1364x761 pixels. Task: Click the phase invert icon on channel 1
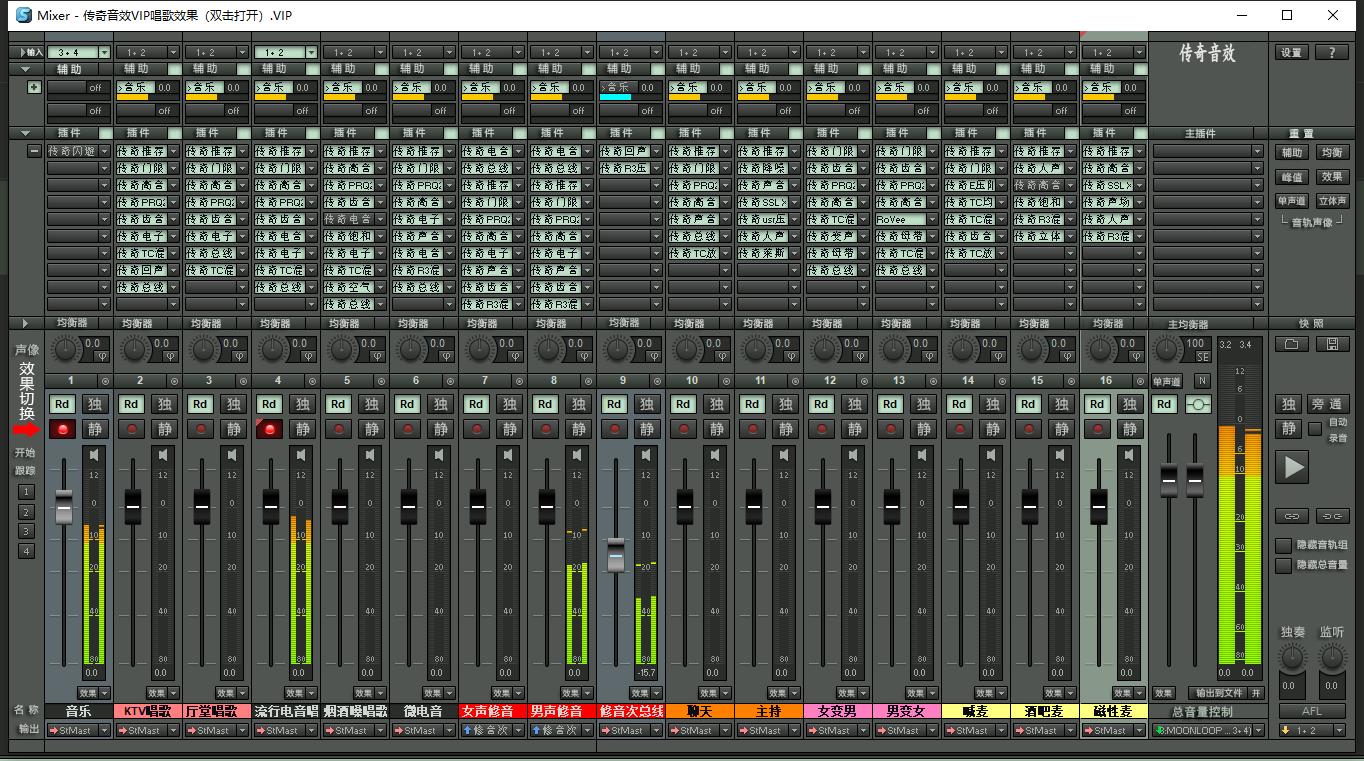point(101,356)
